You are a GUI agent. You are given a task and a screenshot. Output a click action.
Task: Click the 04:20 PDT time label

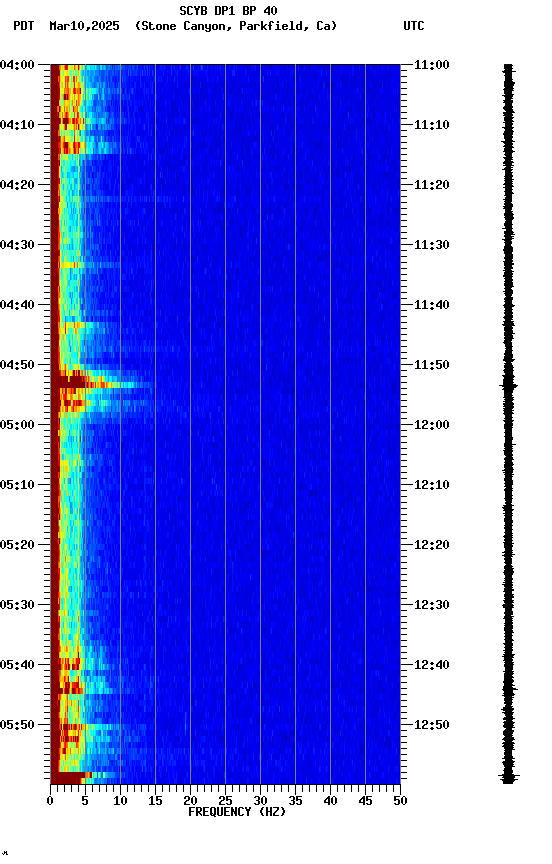pyautogui.click(x=17, y=185)
